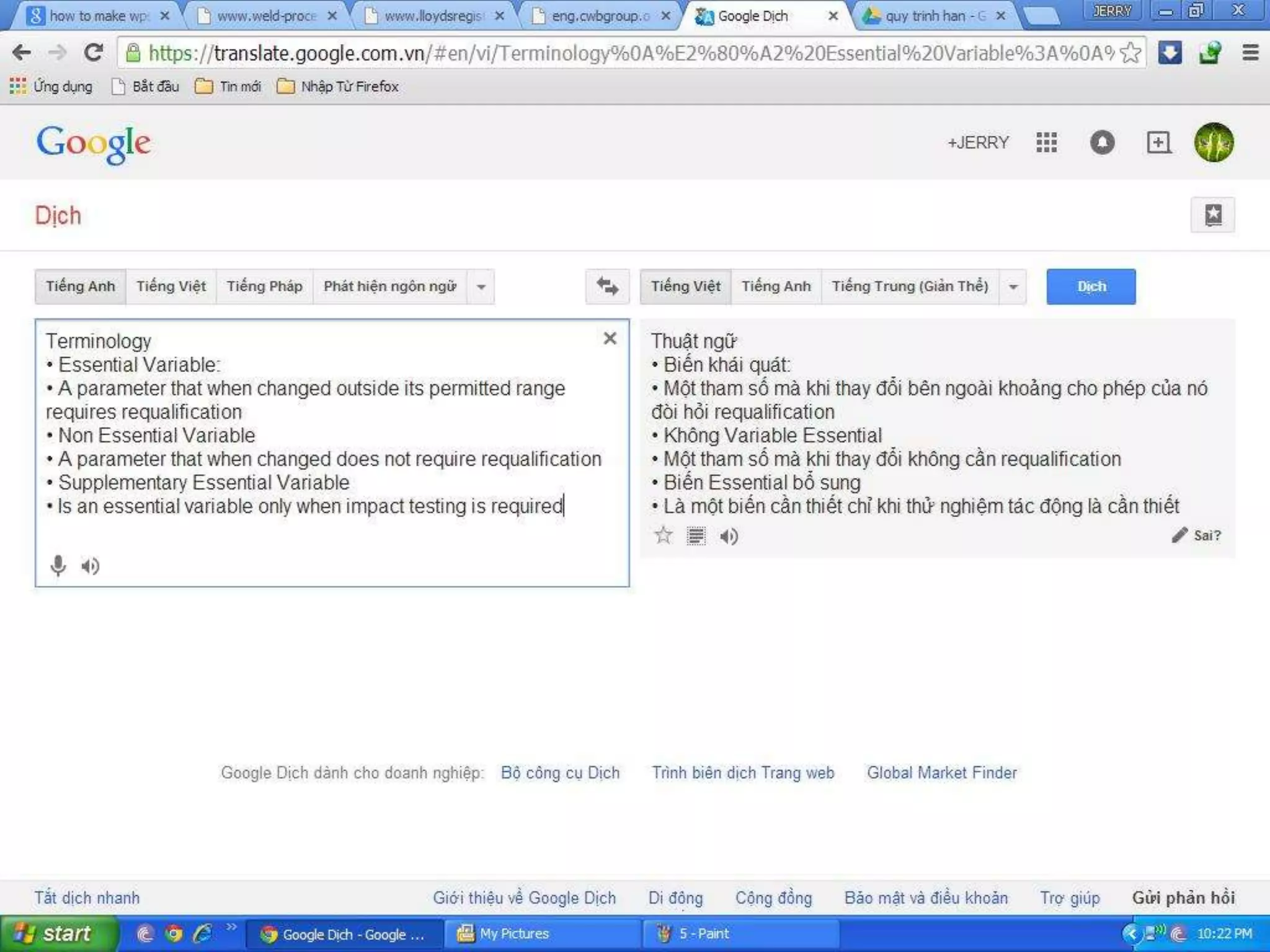Select Tiếng Việt as source language
1270x952 pixels.
171,286
